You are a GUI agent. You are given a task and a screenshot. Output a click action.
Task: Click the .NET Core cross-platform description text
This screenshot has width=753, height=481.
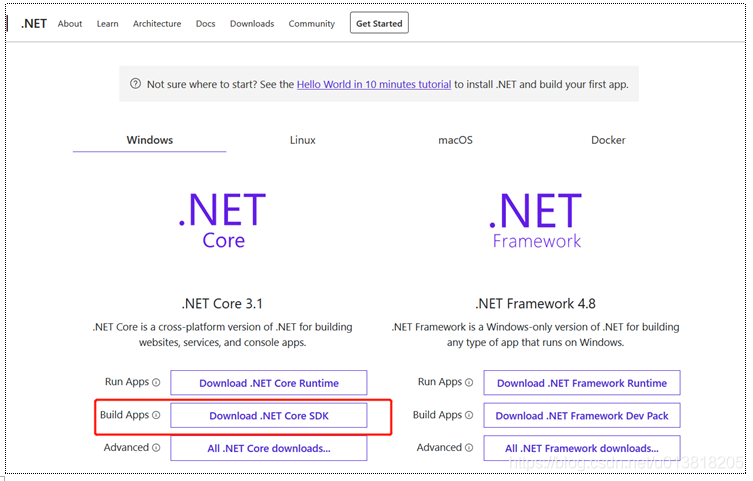coord(222,335)
